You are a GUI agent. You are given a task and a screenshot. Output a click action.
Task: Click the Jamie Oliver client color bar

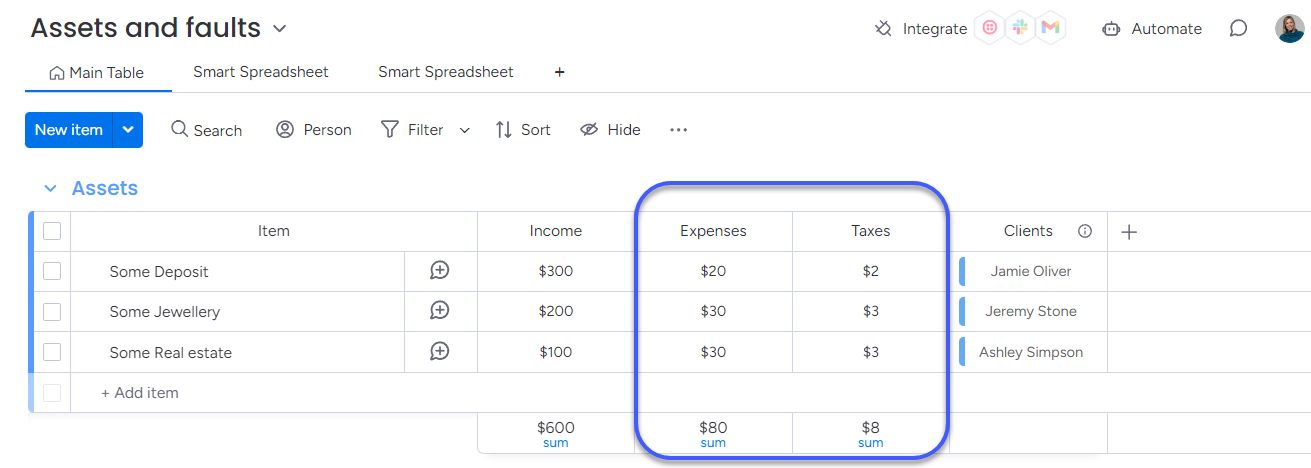click(x=962, y=271)
